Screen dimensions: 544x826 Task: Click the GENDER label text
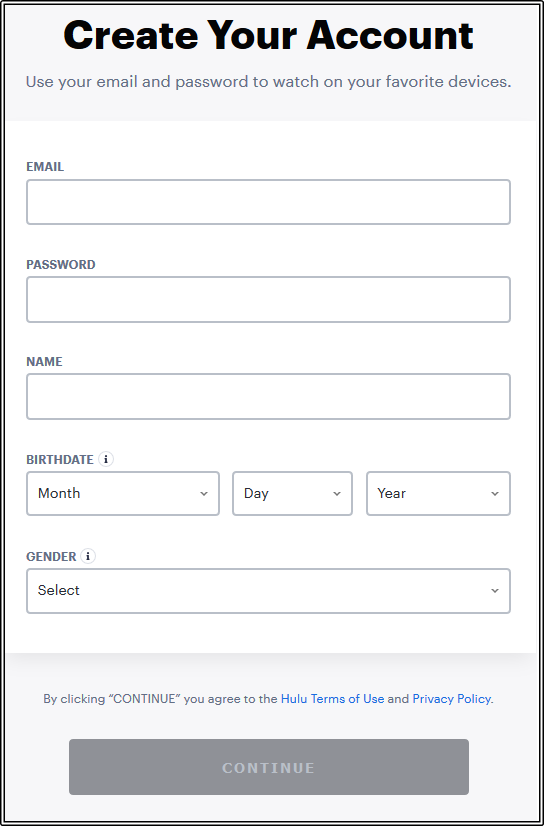(x=52, y=556)
